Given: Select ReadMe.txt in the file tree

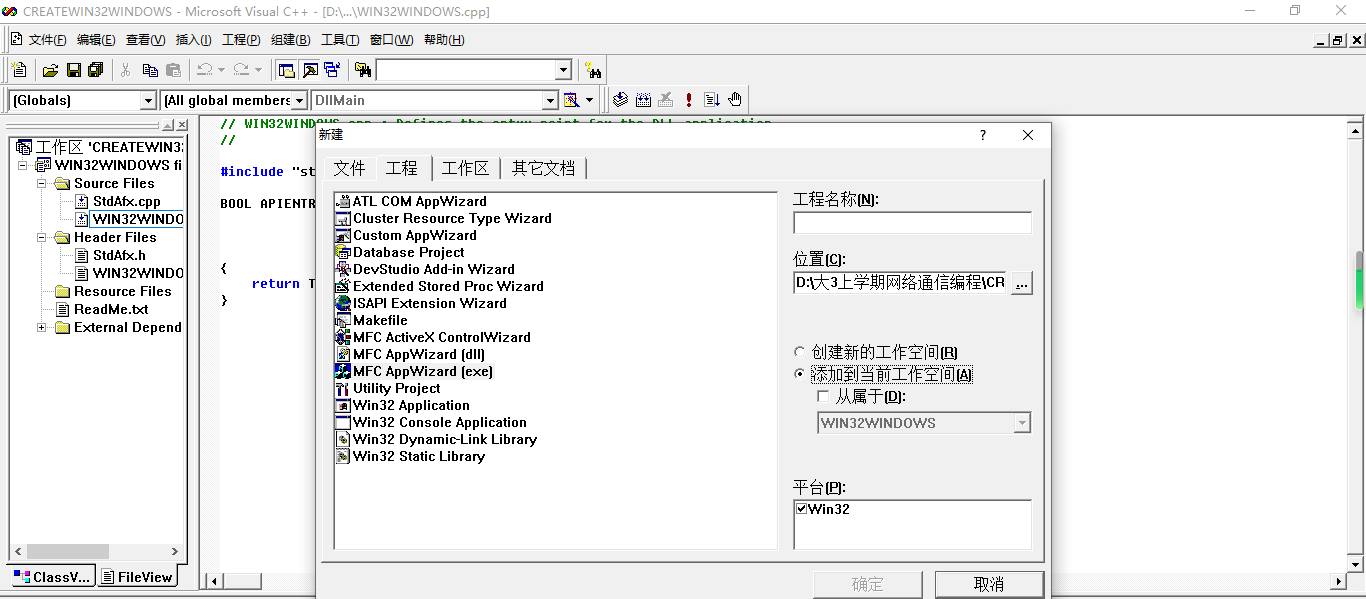Looking at the screenshot, I should tap(111, 309).
